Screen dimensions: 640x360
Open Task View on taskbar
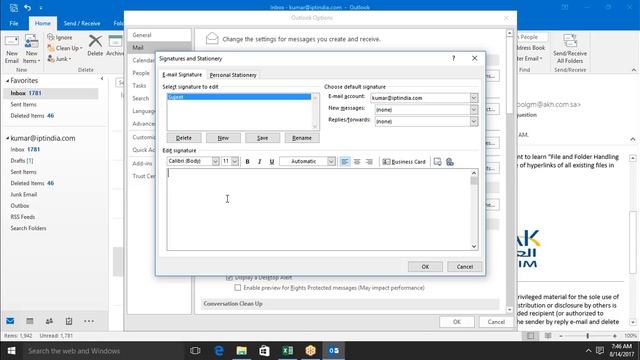[x=195, y=351]
